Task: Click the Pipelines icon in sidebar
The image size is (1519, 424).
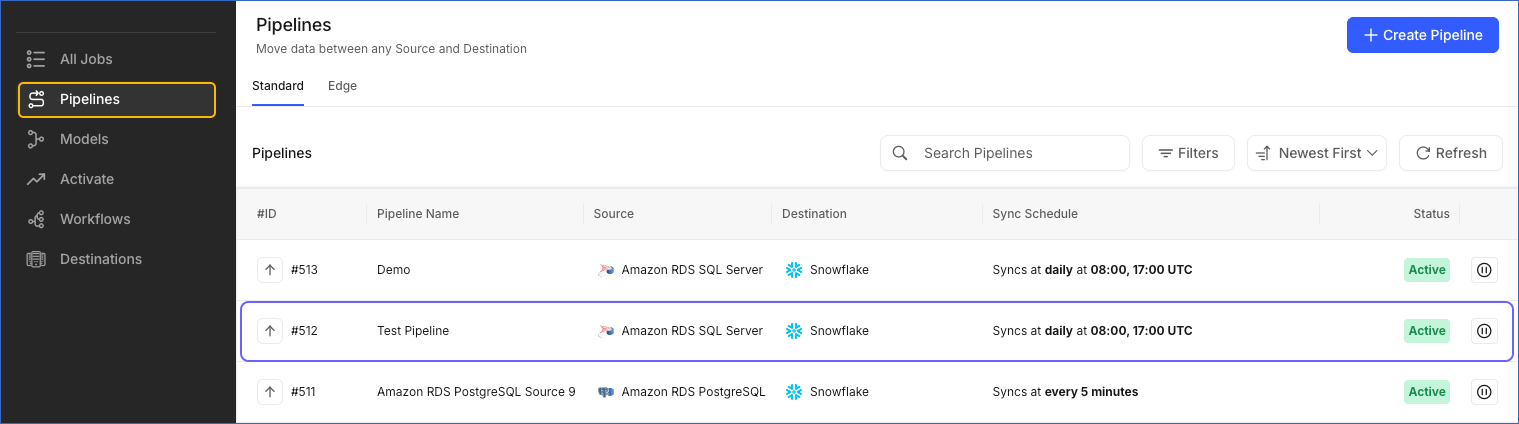Action: 36,99
